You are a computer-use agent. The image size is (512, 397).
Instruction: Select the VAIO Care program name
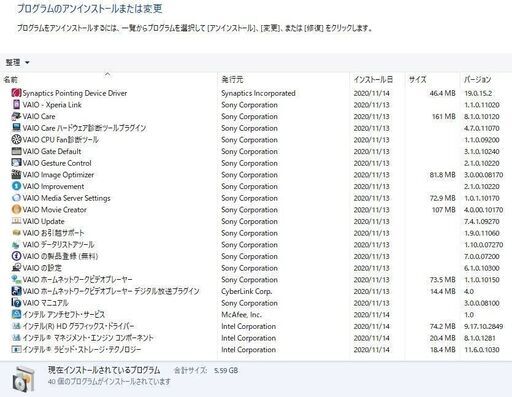tap(39, 116)
